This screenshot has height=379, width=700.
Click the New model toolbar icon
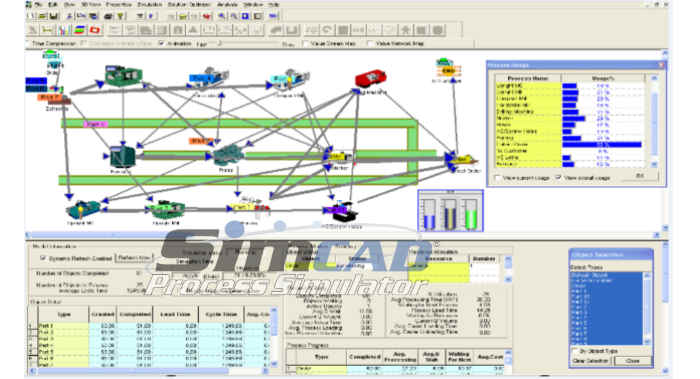[30, 16]
